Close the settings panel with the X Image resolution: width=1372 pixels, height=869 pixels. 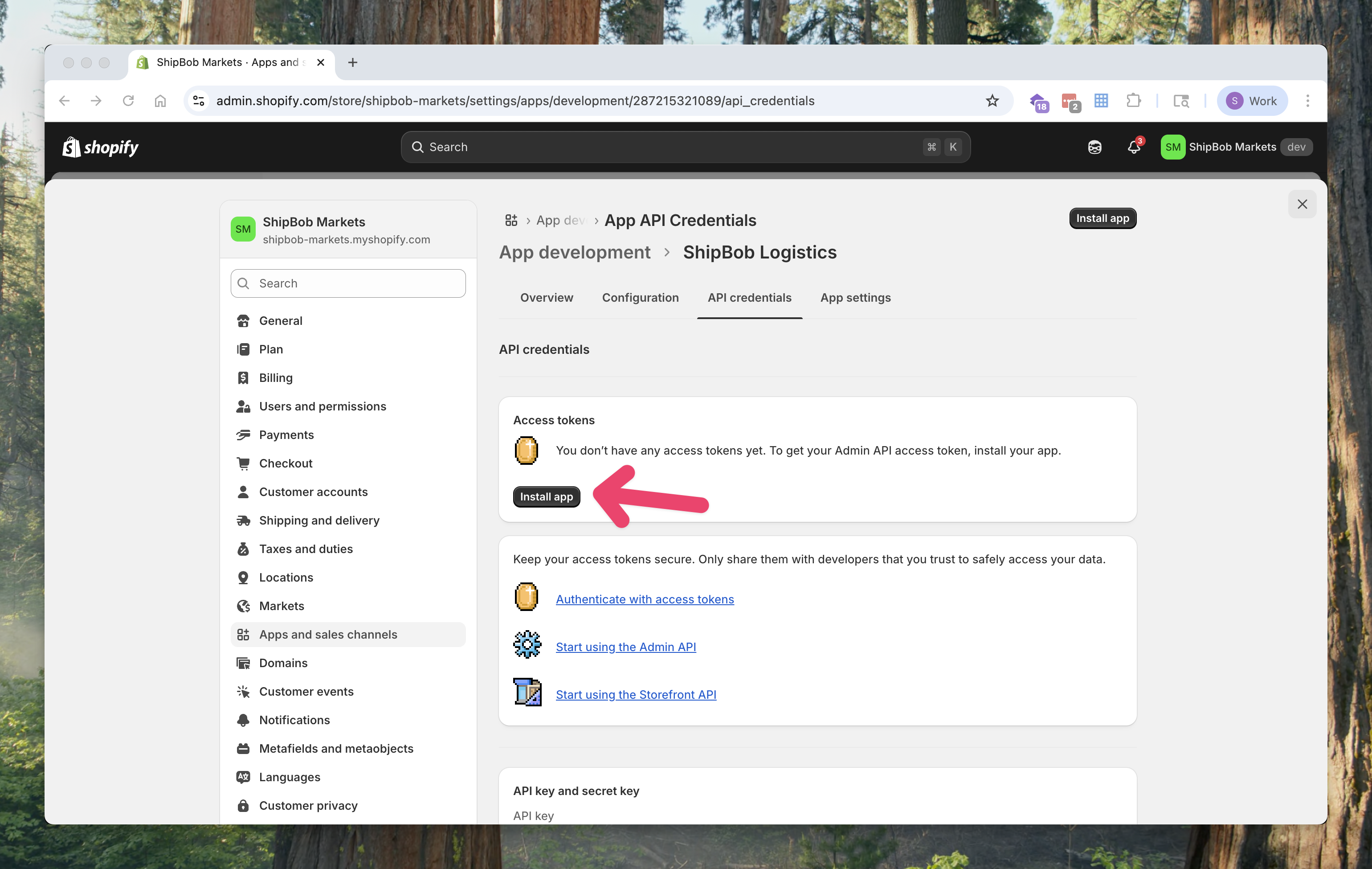point(1301,204)
